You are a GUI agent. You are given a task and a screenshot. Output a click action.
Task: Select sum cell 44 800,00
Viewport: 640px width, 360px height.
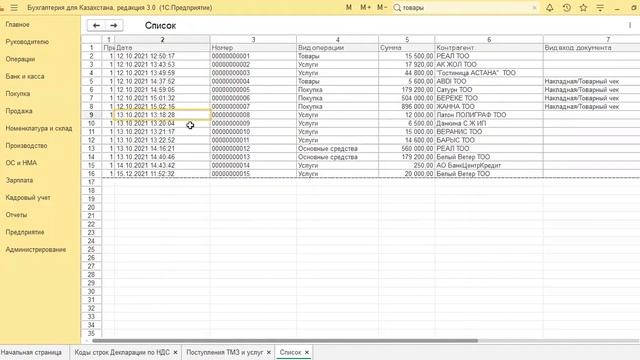point(407,73)
